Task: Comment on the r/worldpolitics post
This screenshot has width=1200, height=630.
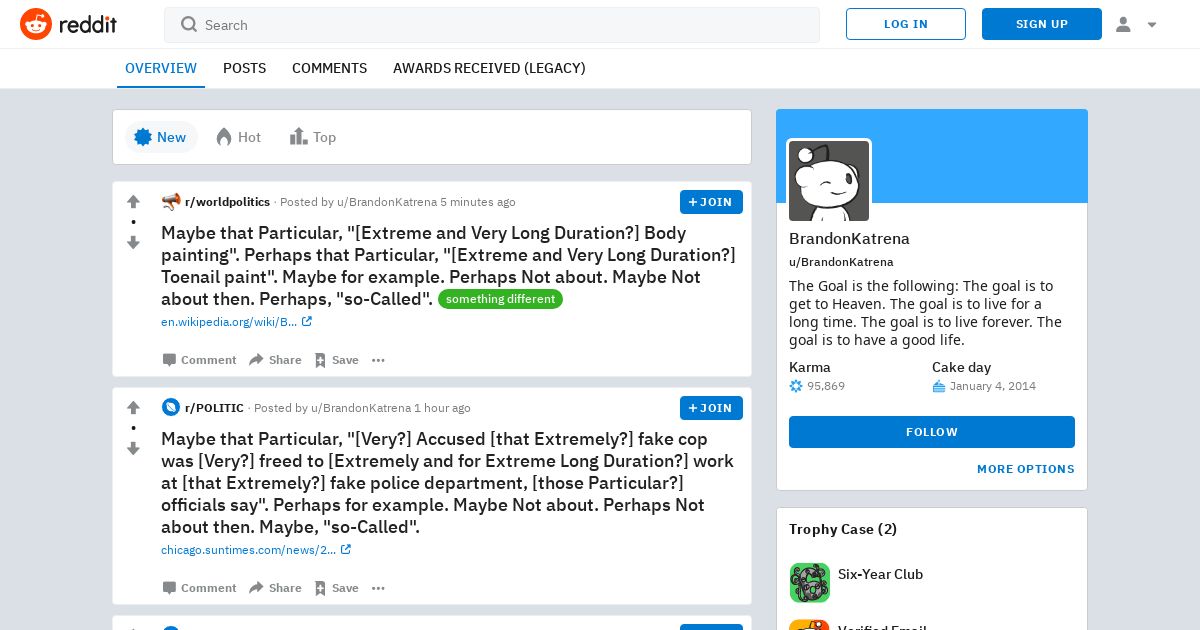Action: click(x=200, y=360)
